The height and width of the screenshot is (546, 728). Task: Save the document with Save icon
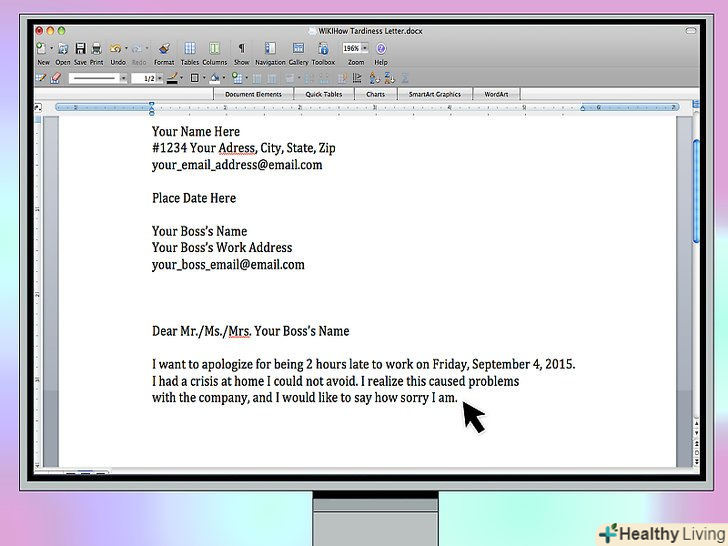79,48
